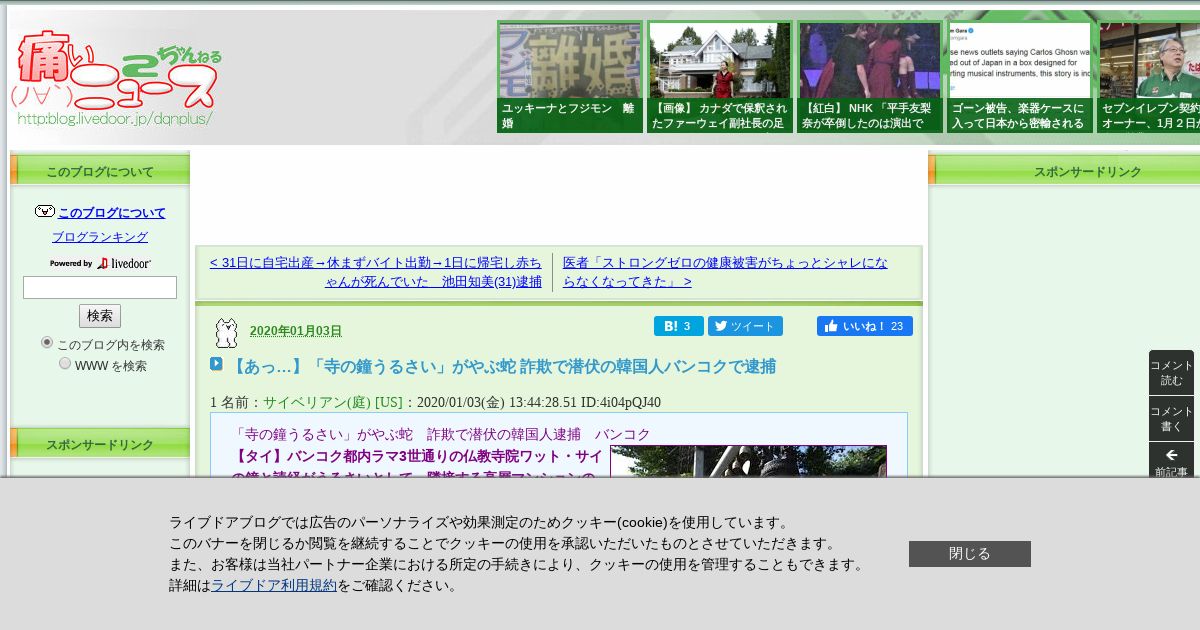Click the face icon beside このブログについて
This screenshot has height=630, width=1200.
pos(45,212)
